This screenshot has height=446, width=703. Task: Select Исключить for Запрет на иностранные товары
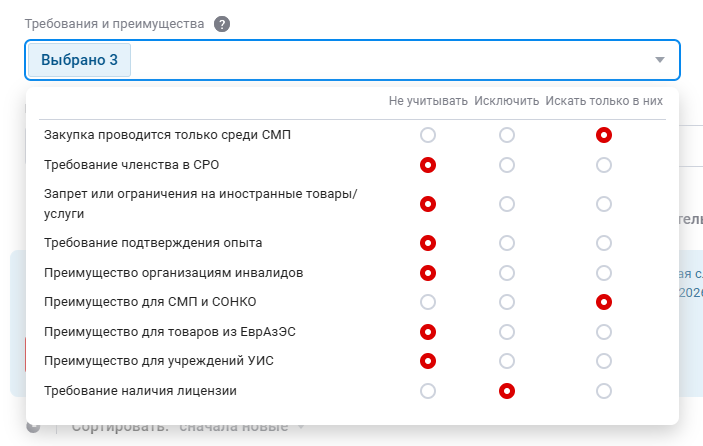[x=507, y=204]
